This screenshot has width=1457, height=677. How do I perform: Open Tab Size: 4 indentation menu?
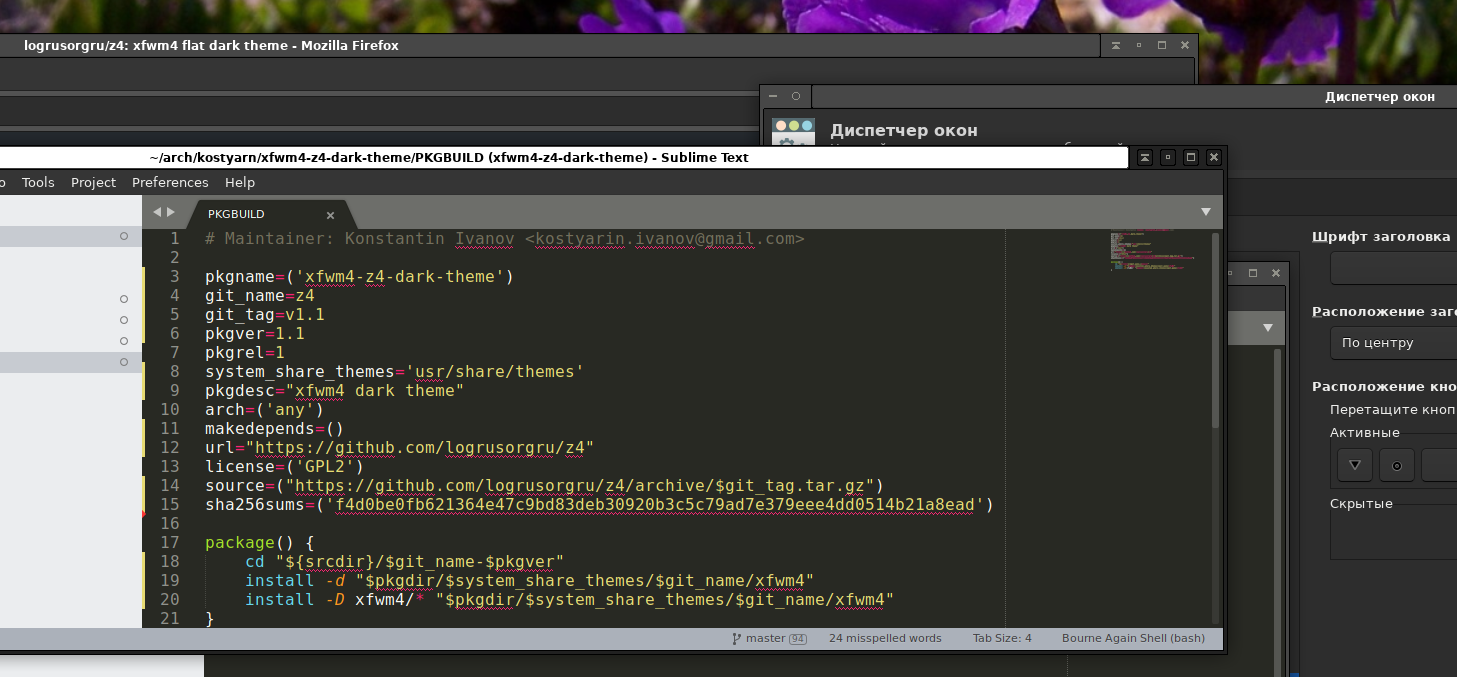[1002, 638]
